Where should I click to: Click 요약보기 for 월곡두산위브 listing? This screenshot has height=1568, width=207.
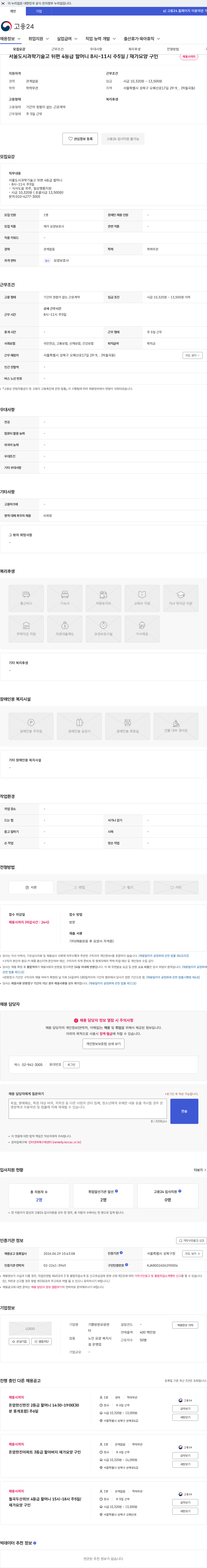tap(185, 1502)
